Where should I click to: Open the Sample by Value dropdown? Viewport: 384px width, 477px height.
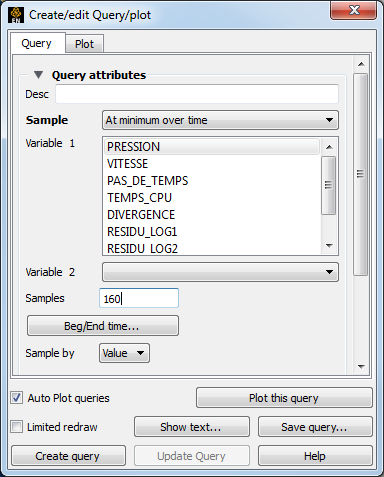click(124, 353)
